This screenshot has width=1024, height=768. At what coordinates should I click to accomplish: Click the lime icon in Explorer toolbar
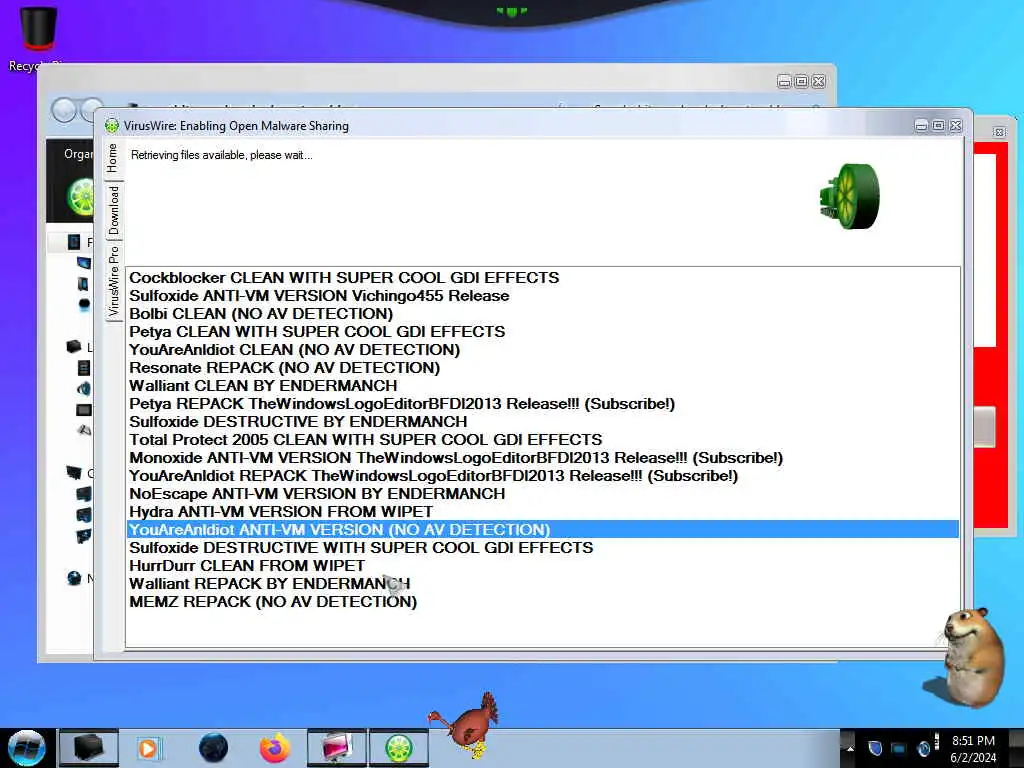(80, 197)
